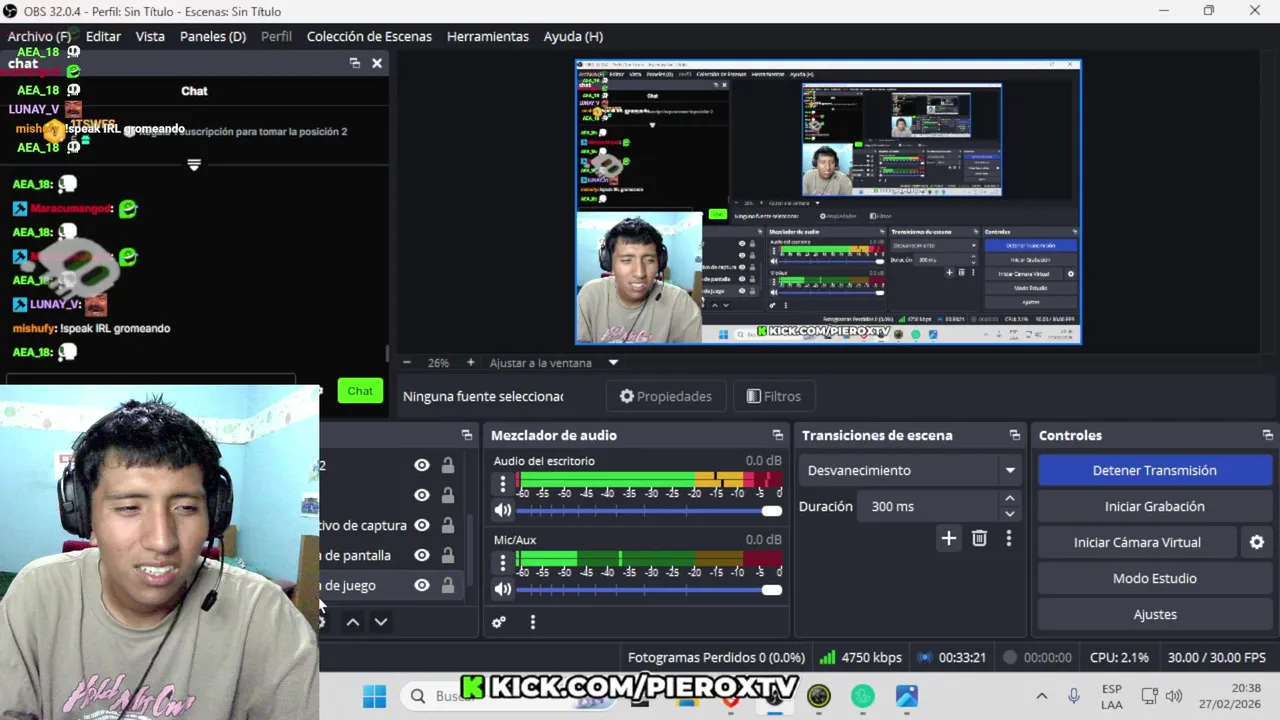Viewport: 1280px width, 720px height.
Task: Click the taskbar microphone tray icon
Action: coord(1074,696)
